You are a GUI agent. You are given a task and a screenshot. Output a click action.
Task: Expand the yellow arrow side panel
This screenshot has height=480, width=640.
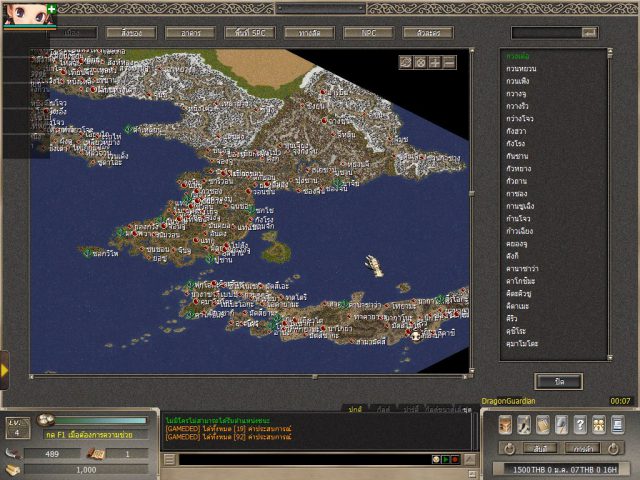pos(5,370)
